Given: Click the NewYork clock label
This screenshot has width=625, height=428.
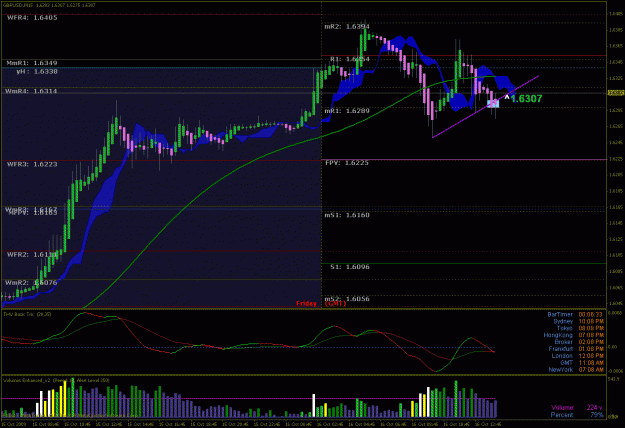Looking at the screenshot, I should (x=560, y=370).
